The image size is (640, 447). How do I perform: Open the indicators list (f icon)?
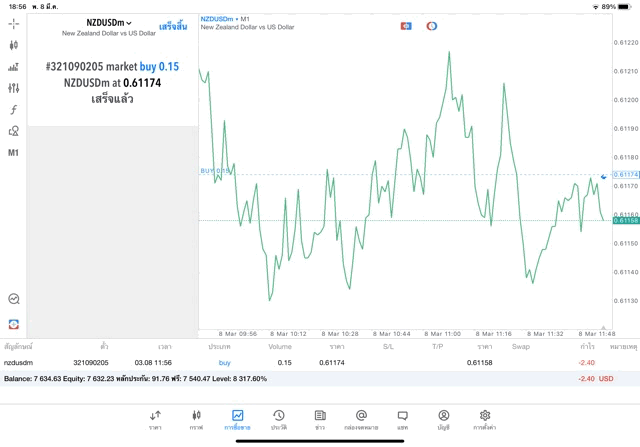click(14, 109)
